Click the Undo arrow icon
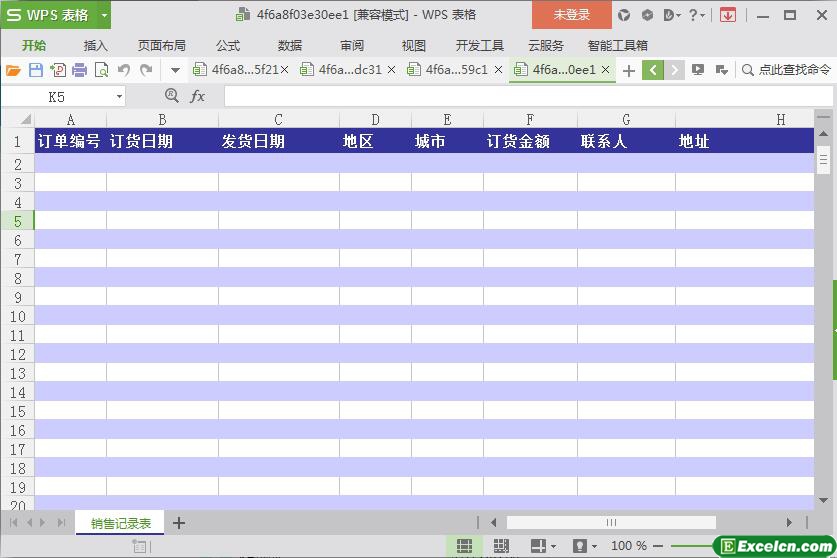Image resolution: width=837 pixels, height=558 pixels. pos(124,70)
